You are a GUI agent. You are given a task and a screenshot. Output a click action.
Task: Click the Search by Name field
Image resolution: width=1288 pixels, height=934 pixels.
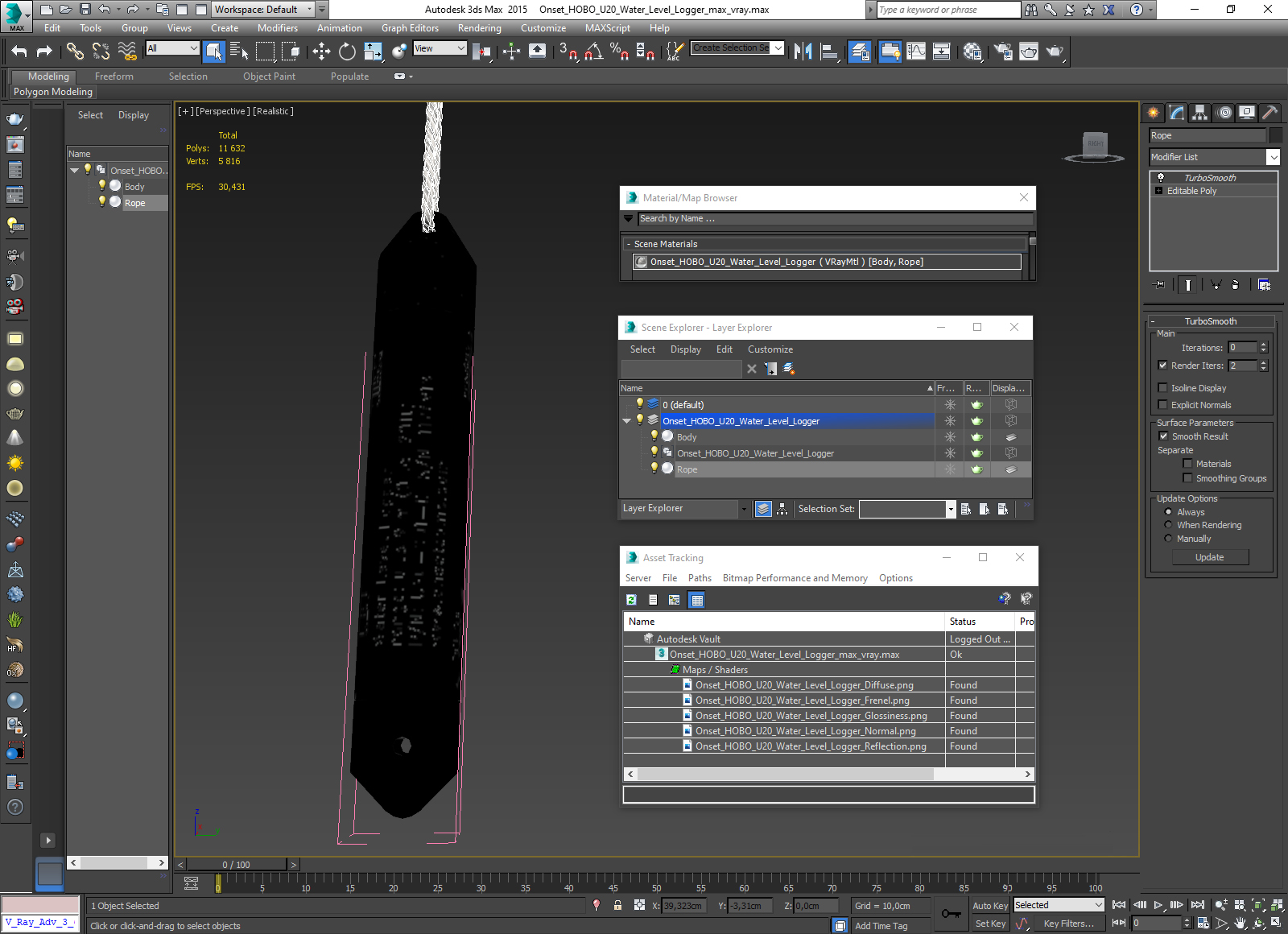click(836, 219)
